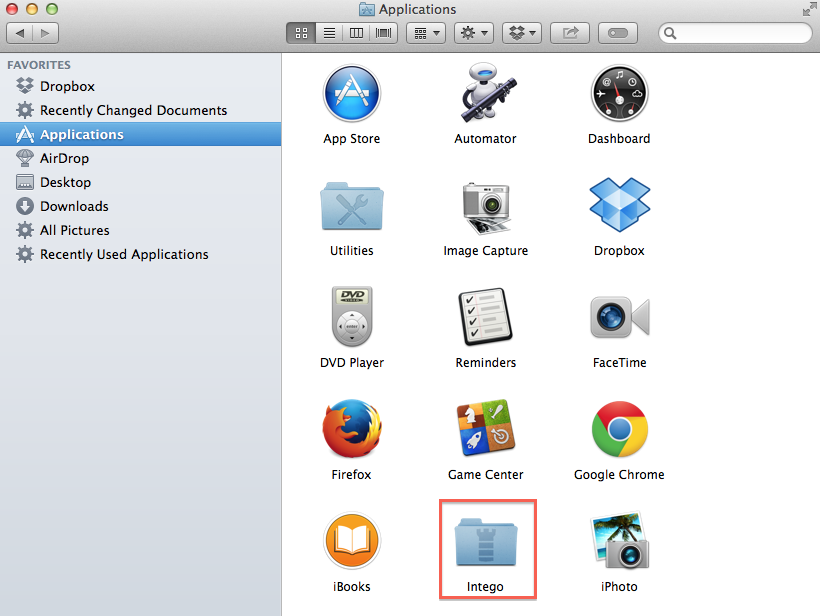The image size is (820, 616).
Task: Click the iPhoto label text
Action: (619, 587)
